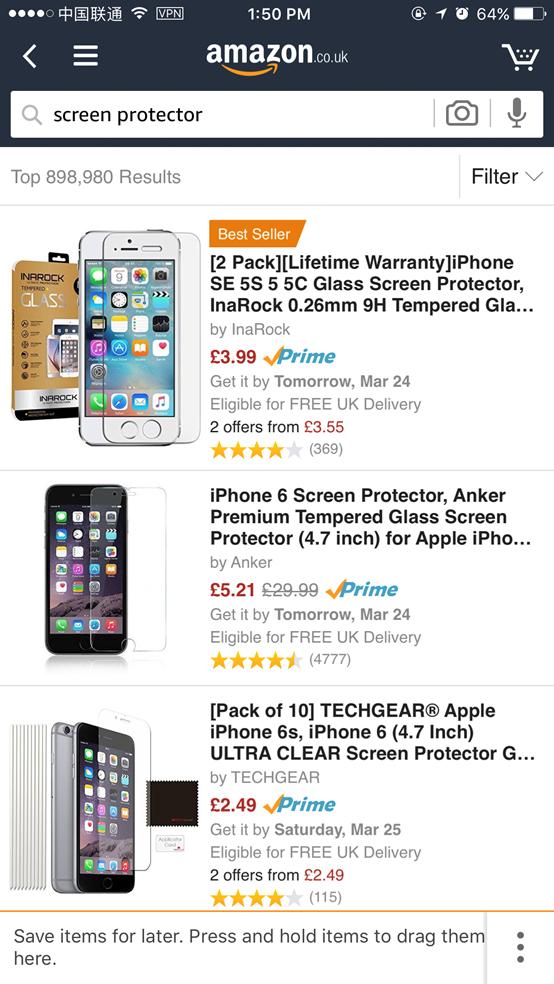The image size is (554, 984).
Task: Open TECHGEAR Pack of 10 protector listing
Action: [x=373, y=732]
